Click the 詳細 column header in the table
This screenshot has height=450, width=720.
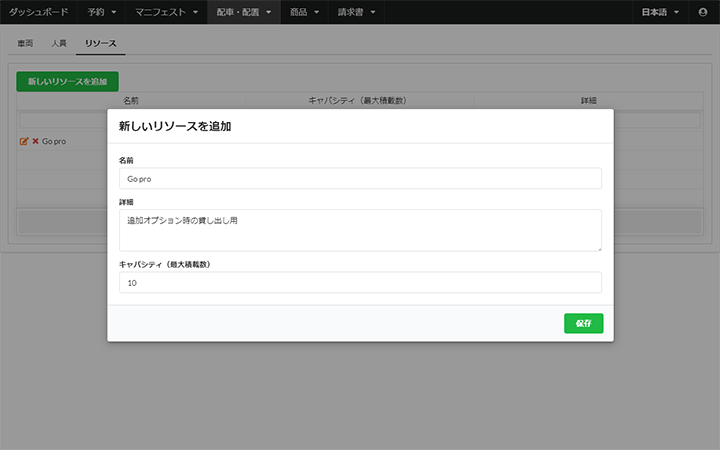pyautogui.click(x=588, y=100)
